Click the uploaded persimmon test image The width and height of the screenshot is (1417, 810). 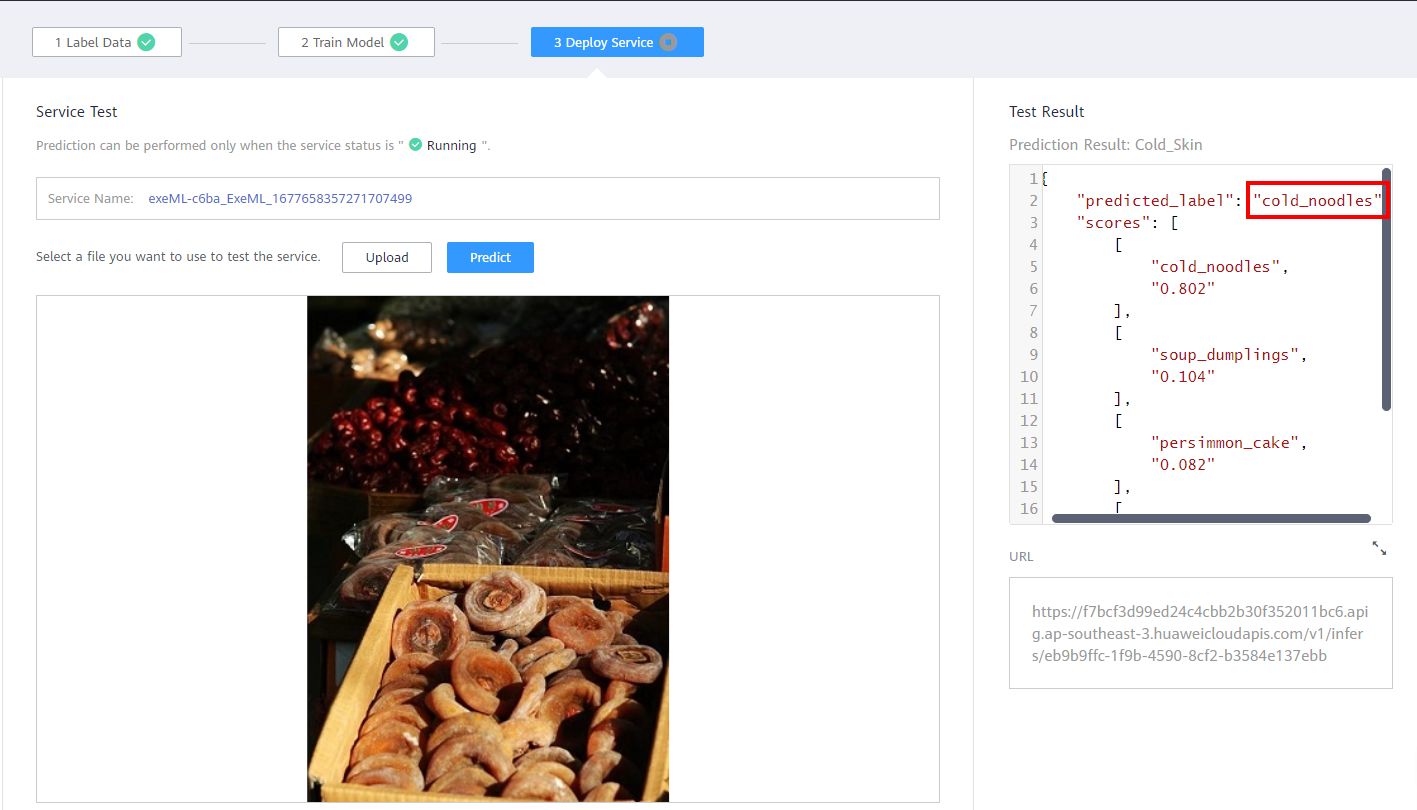[x=488, y=548]
